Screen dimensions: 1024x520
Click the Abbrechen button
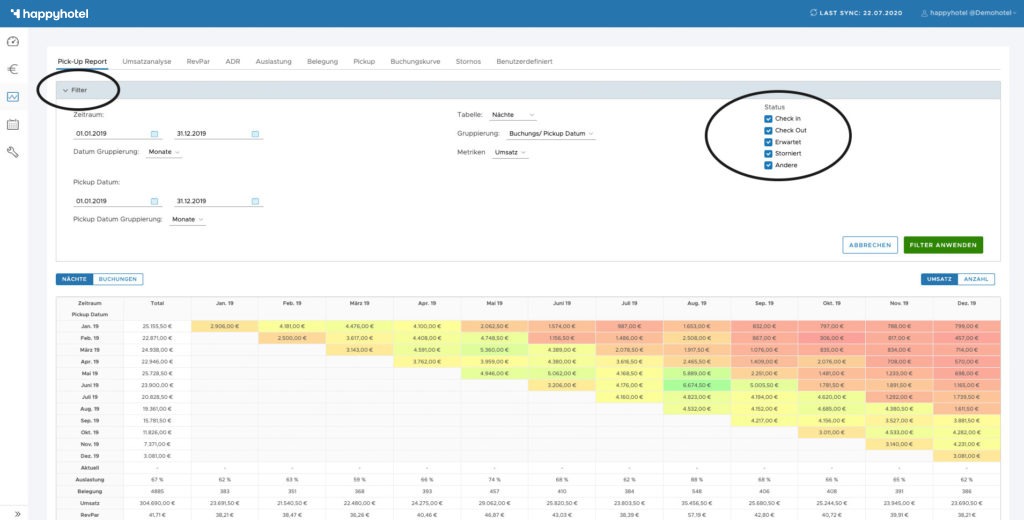870,245
